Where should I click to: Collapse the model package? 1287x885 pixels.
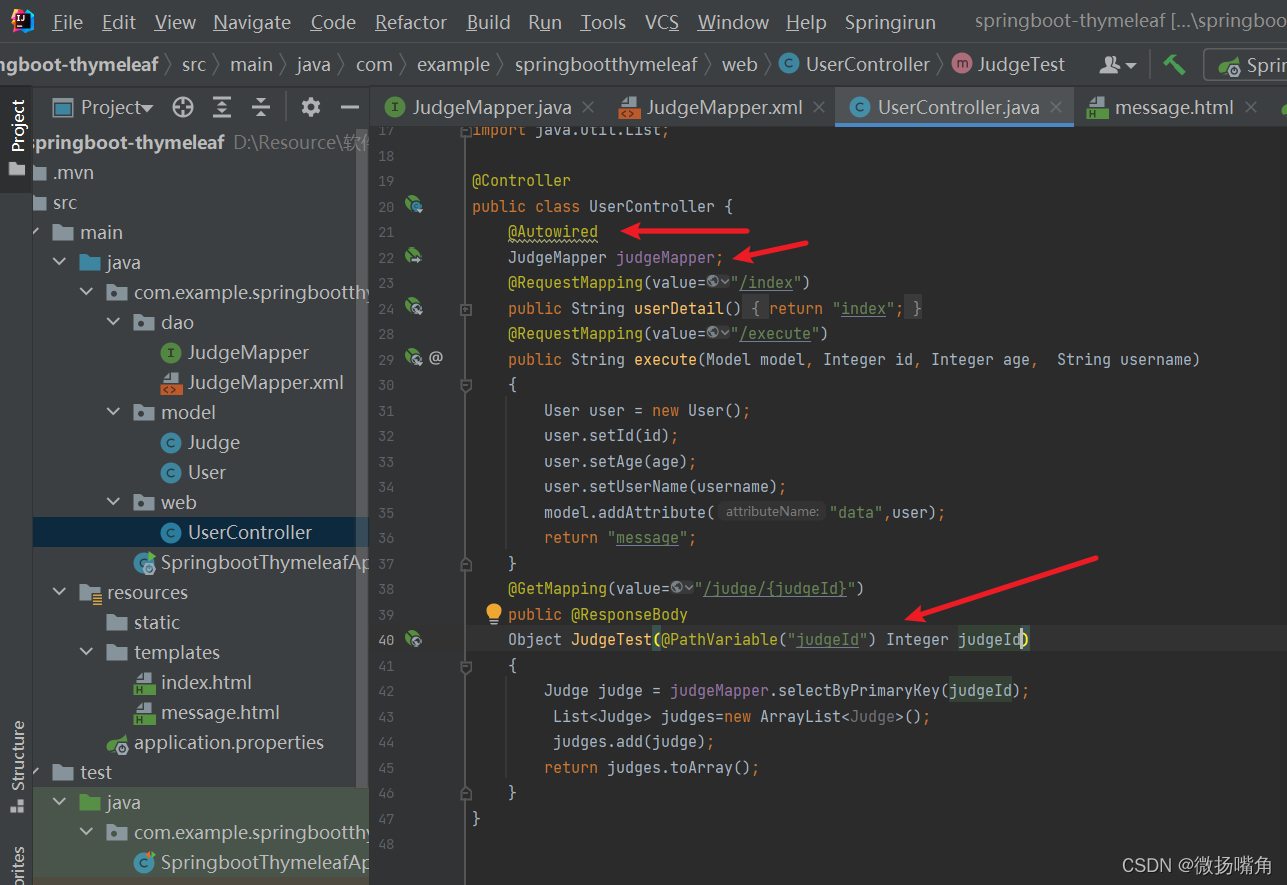click(114, 412)
